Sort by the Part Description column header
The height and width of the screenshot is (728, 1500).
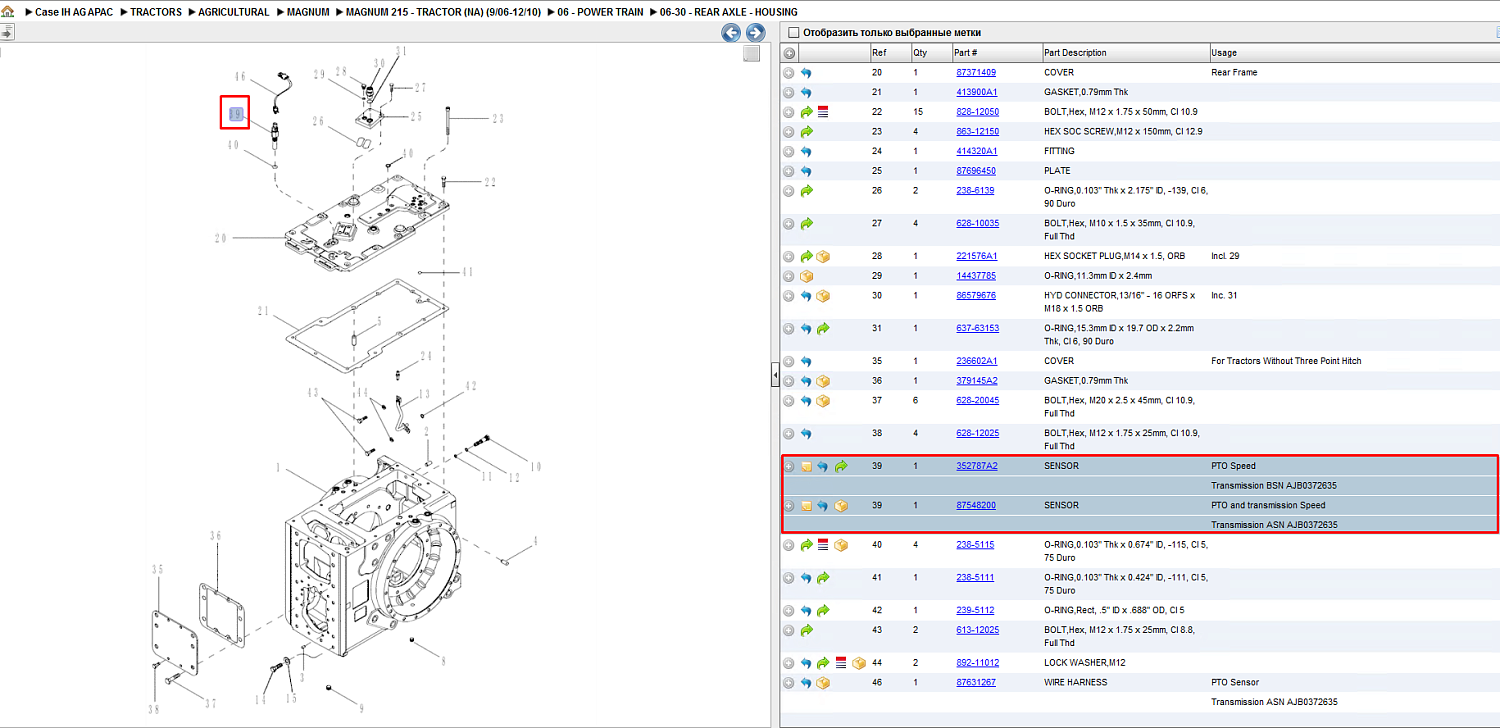[x=1075, y=53]
